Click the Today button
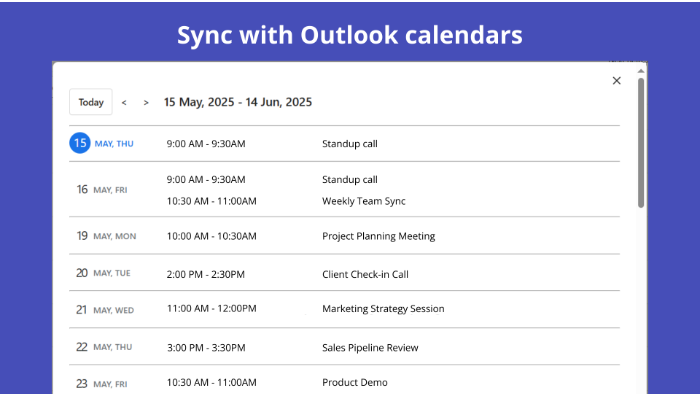 pyautogui.click(x=91, y=102)
